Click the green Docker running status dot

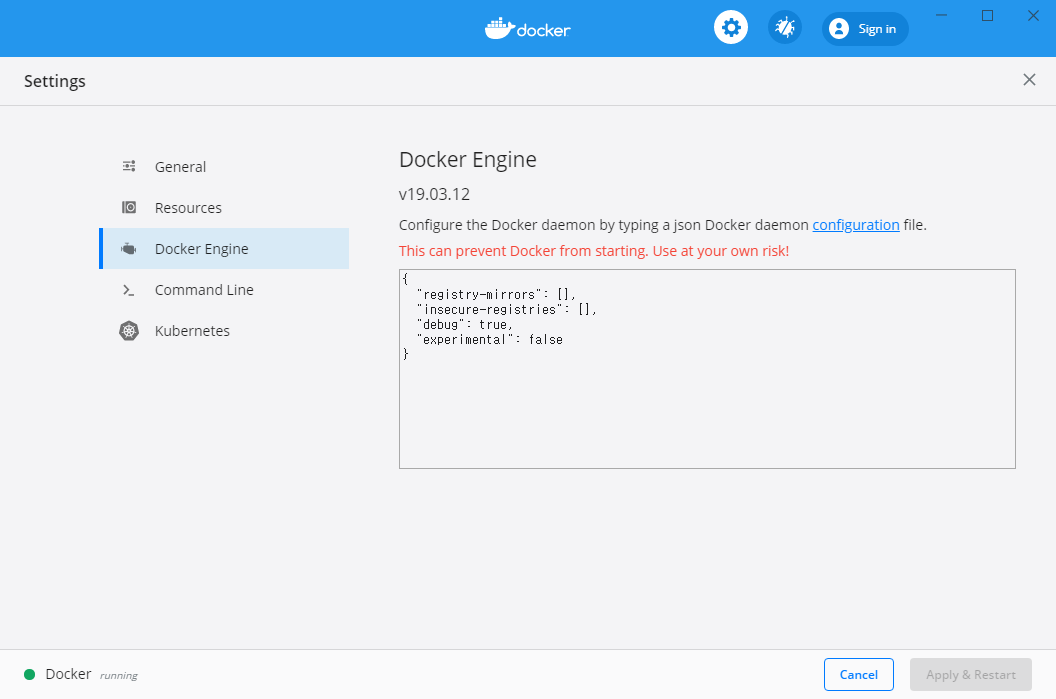click(x=30, y=674)
